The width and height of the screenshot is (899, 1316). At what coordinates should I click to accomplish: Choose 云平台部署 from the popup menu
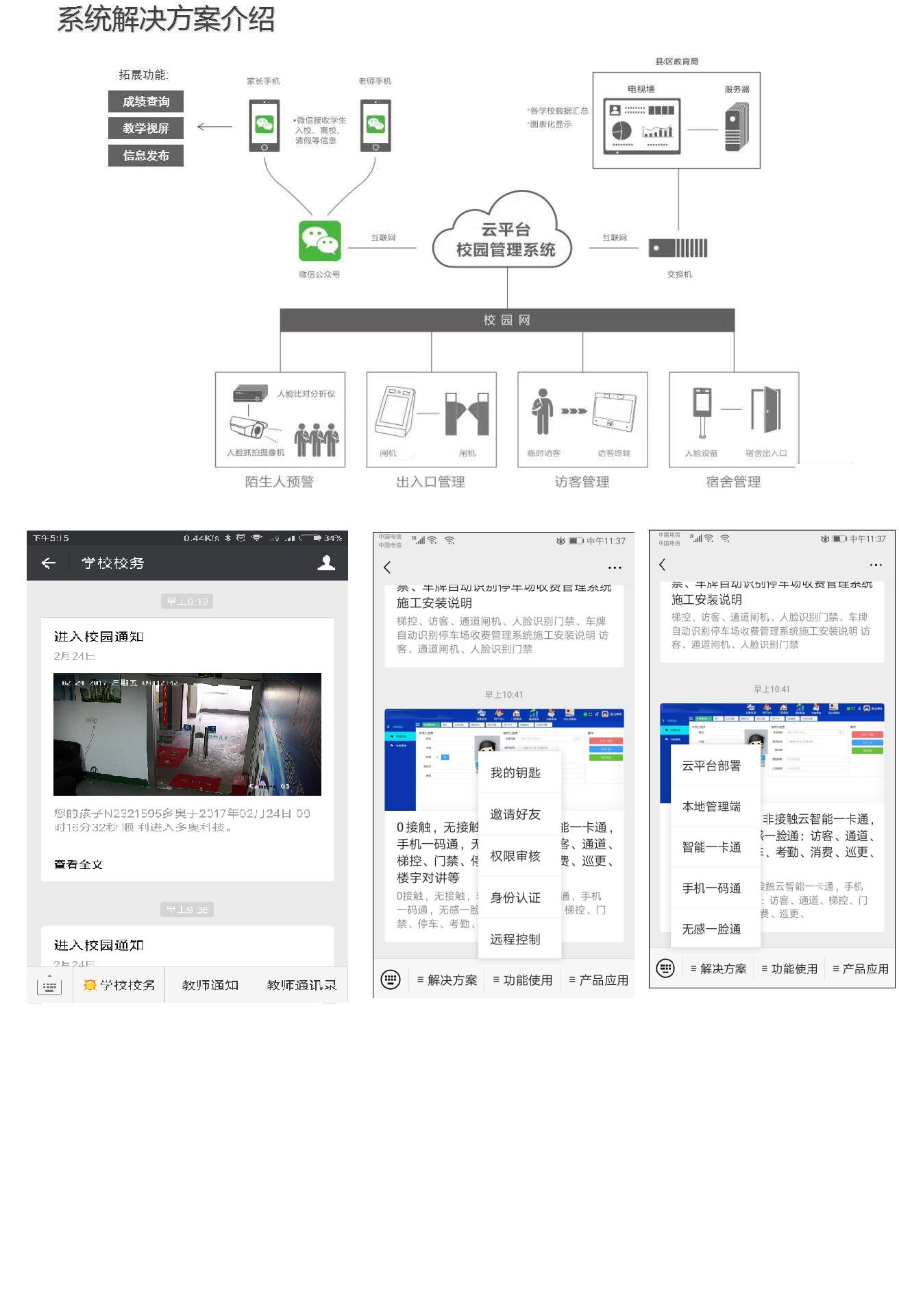(715, 766)
